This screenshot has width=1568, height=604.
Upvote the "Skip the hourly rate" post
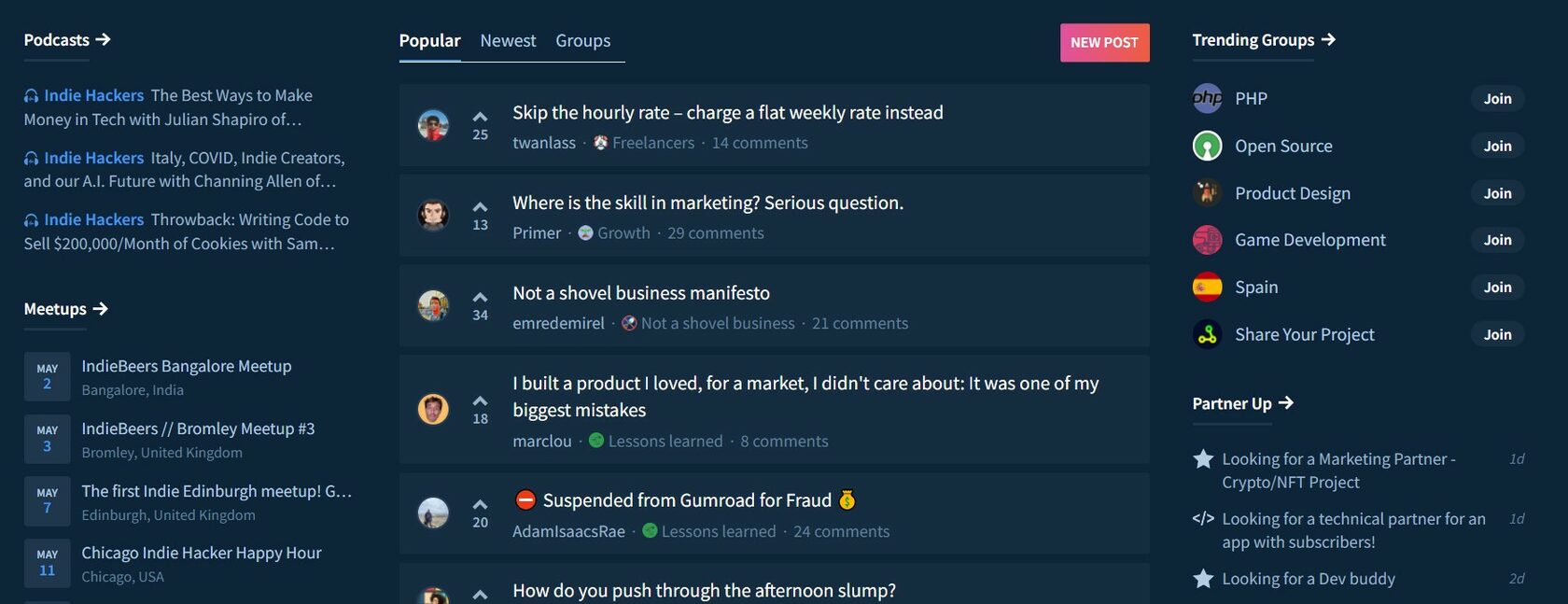pyautogui.click(x=480, y=117)
